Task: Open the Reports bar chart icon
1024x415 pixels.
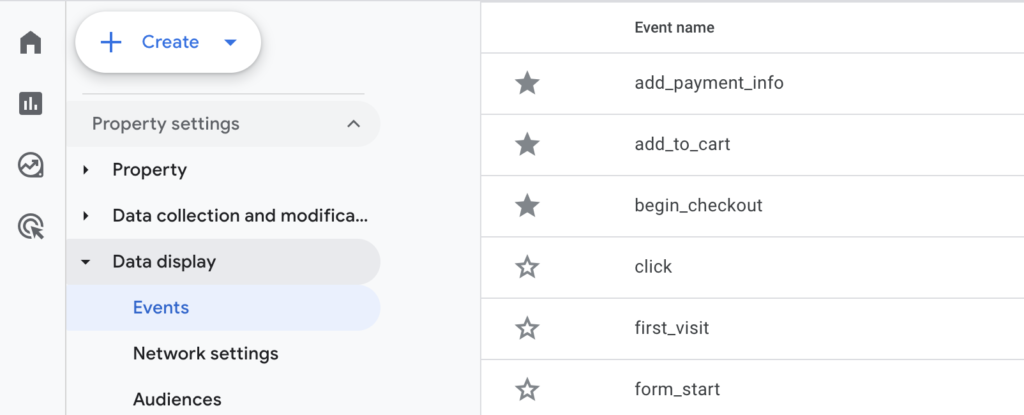Action: [x=31, y=103]
